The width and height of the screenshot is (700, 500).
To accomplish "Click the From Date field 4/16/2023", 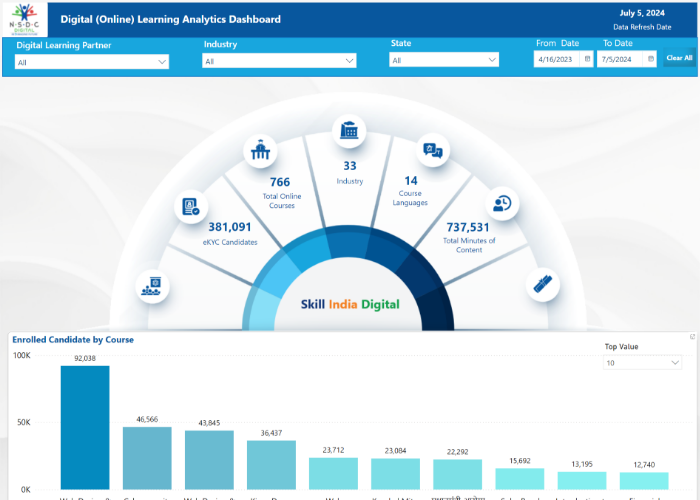I will point(563,59).
